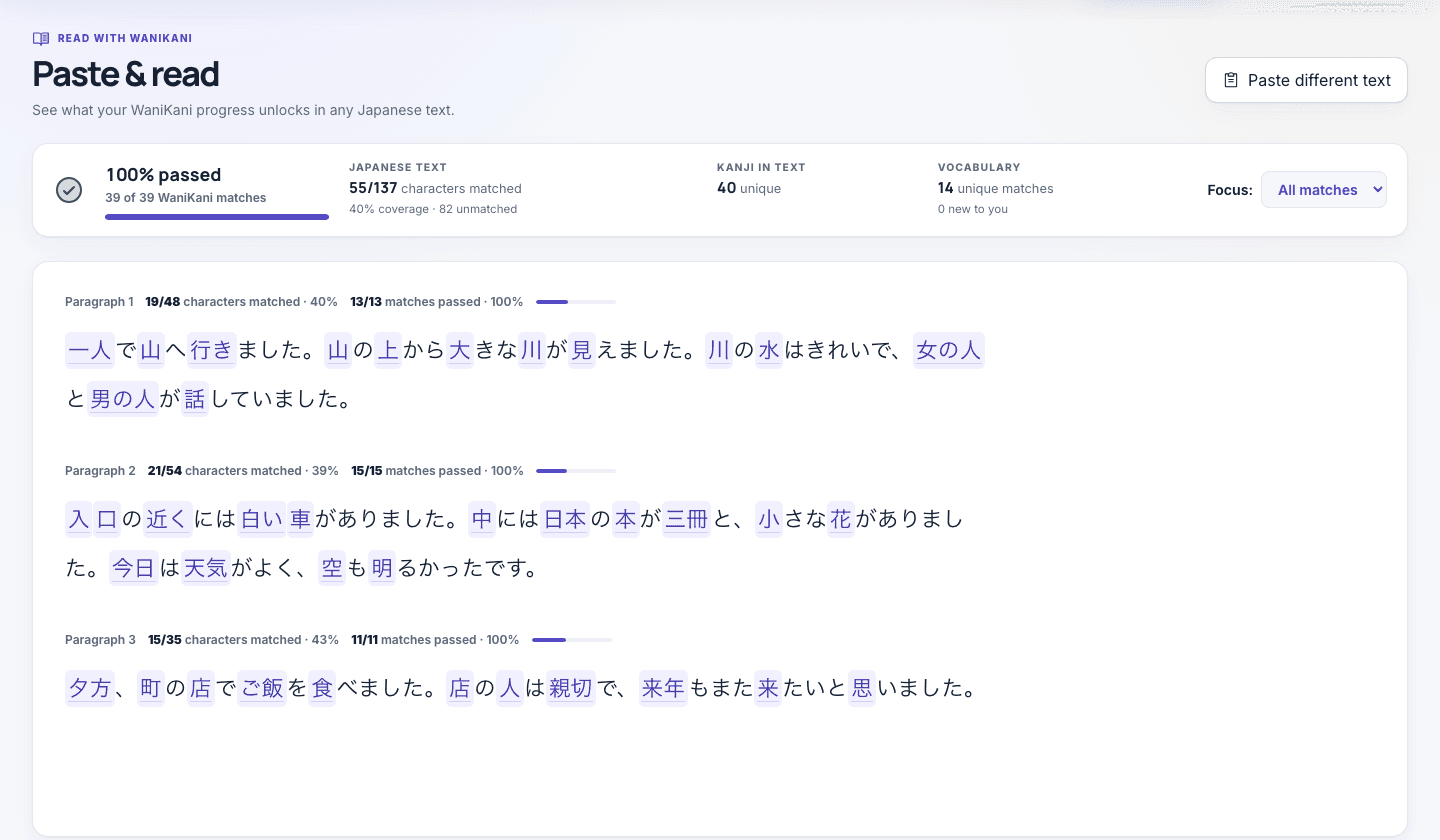Click the highlighted kanji 明 in 明るかった
The width and height of the screenshot is (1440, 840).
(382, 568)
